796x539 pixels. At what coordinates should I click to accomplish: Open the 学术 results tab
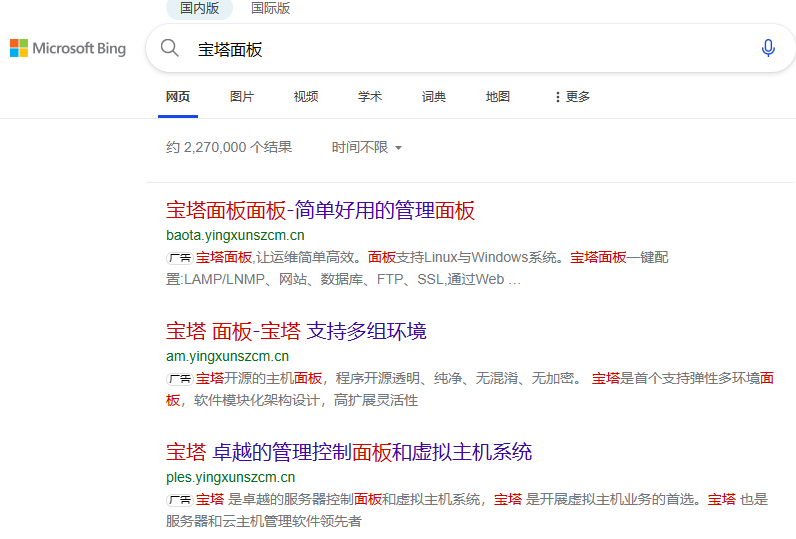pyautogui.click(x=370, y=96)
